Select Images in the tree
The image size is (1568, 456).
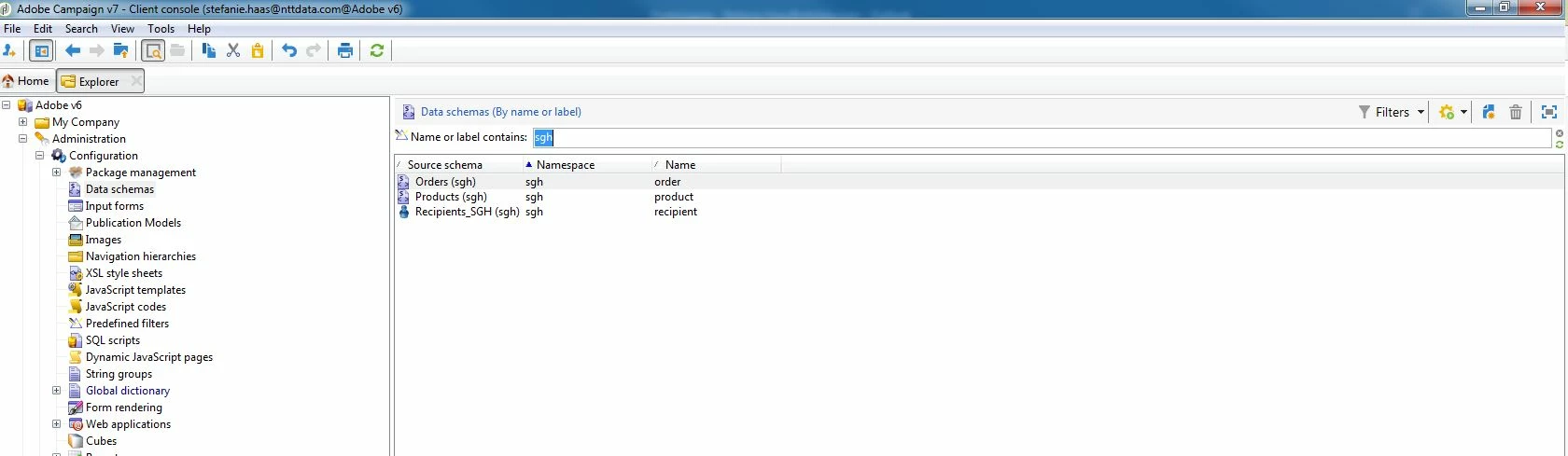click(x=104, y=240)
